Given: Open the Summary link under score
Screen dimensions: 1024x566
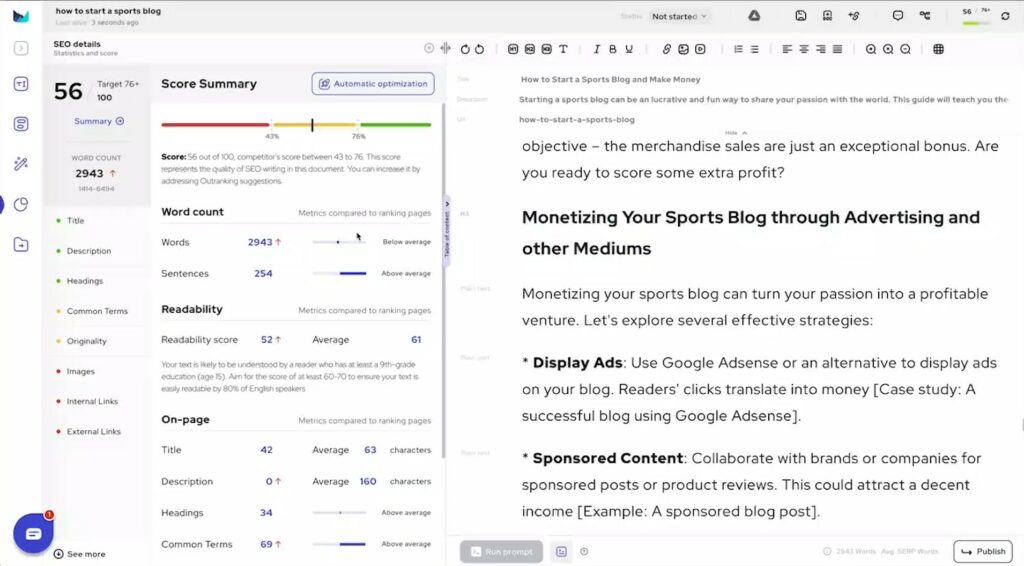Looking at the screenshot, I should pyautogui.click(x=99, y=121).
